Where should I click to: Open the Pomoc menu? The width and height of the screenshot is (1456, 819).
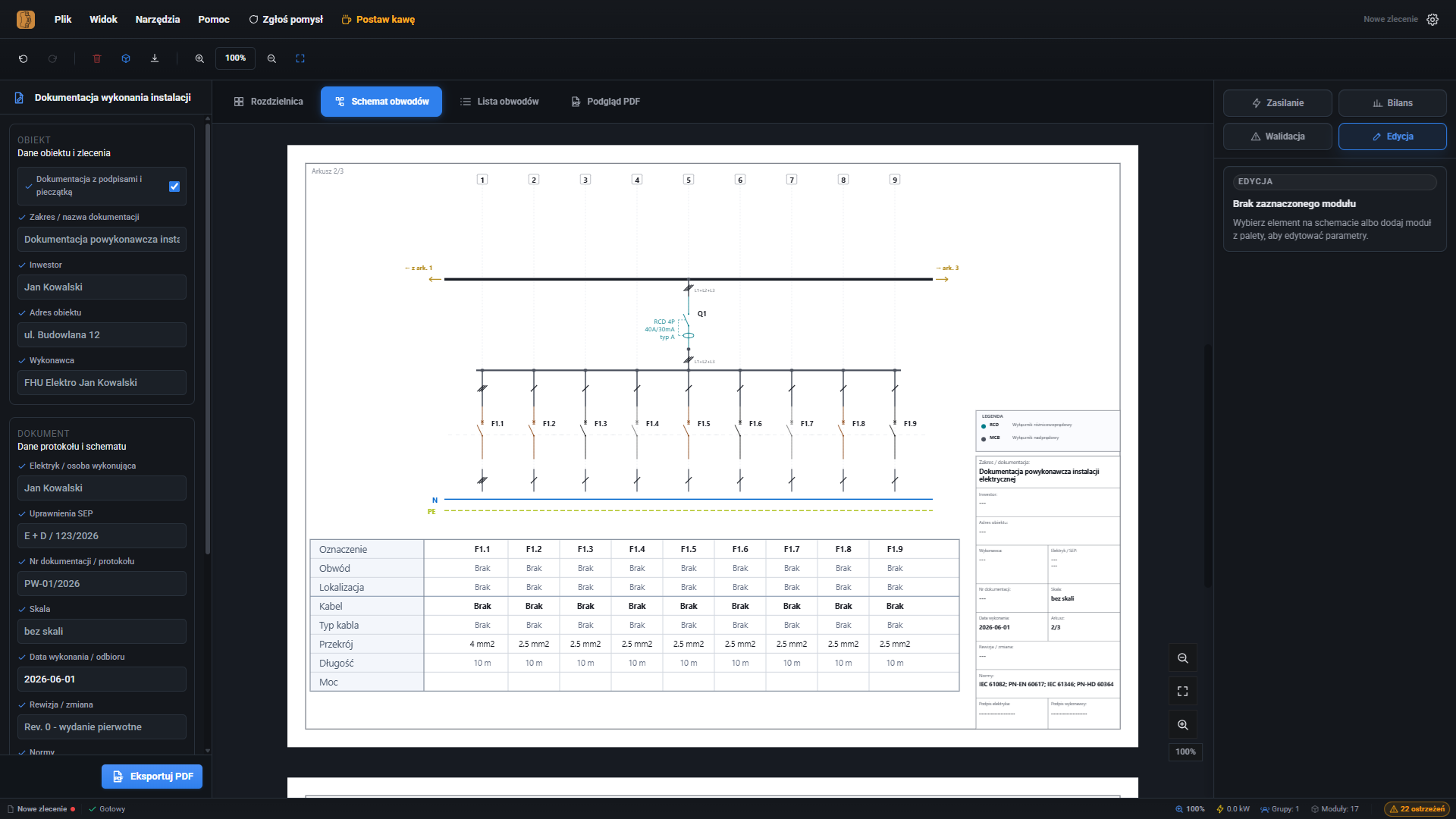click(x=214, y=20)
